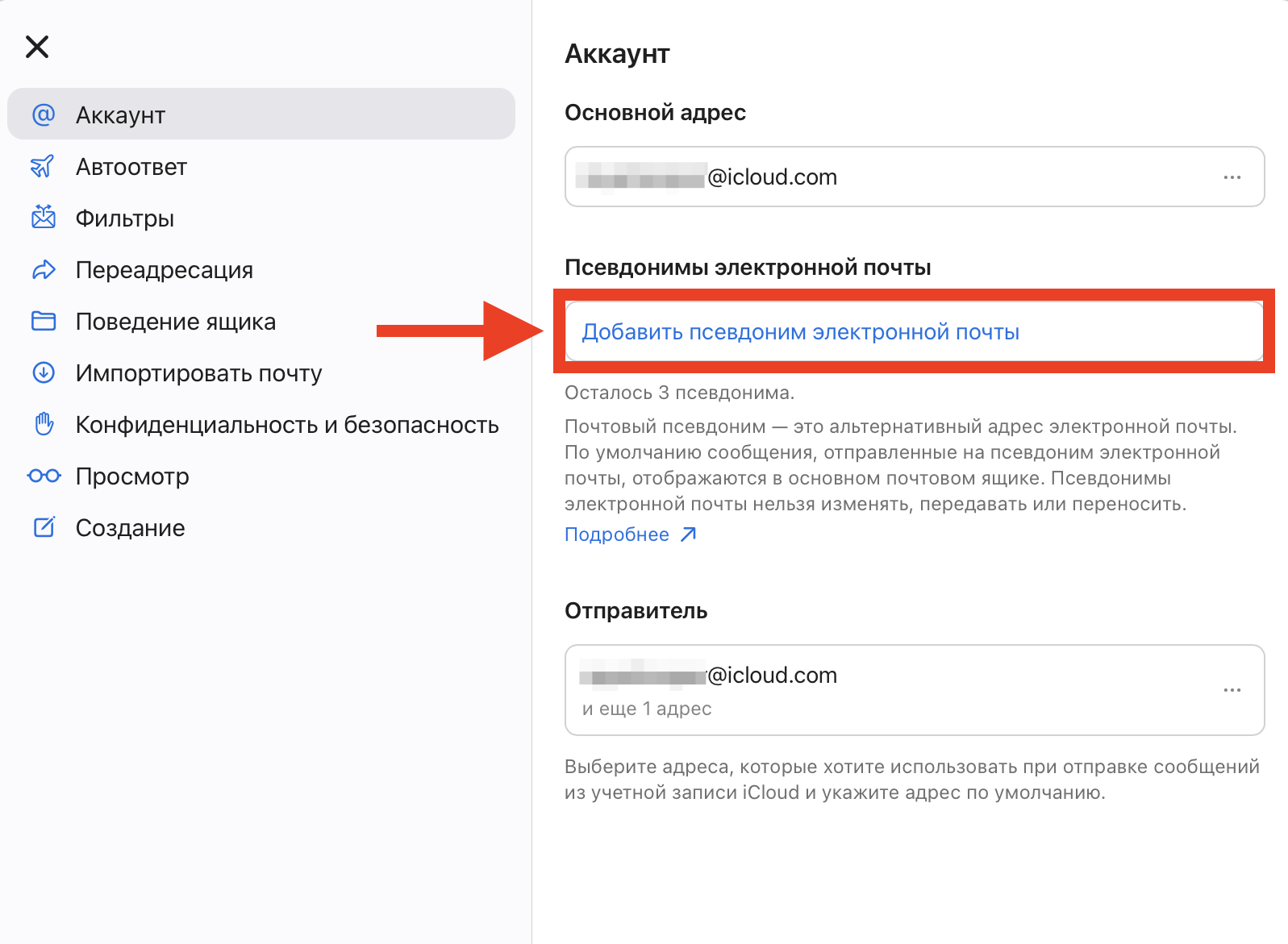Image resolution: width=1288 pixels, height=944 pixels.
Task: Select the Автоответ menu entry
Action: click(131, 166)
